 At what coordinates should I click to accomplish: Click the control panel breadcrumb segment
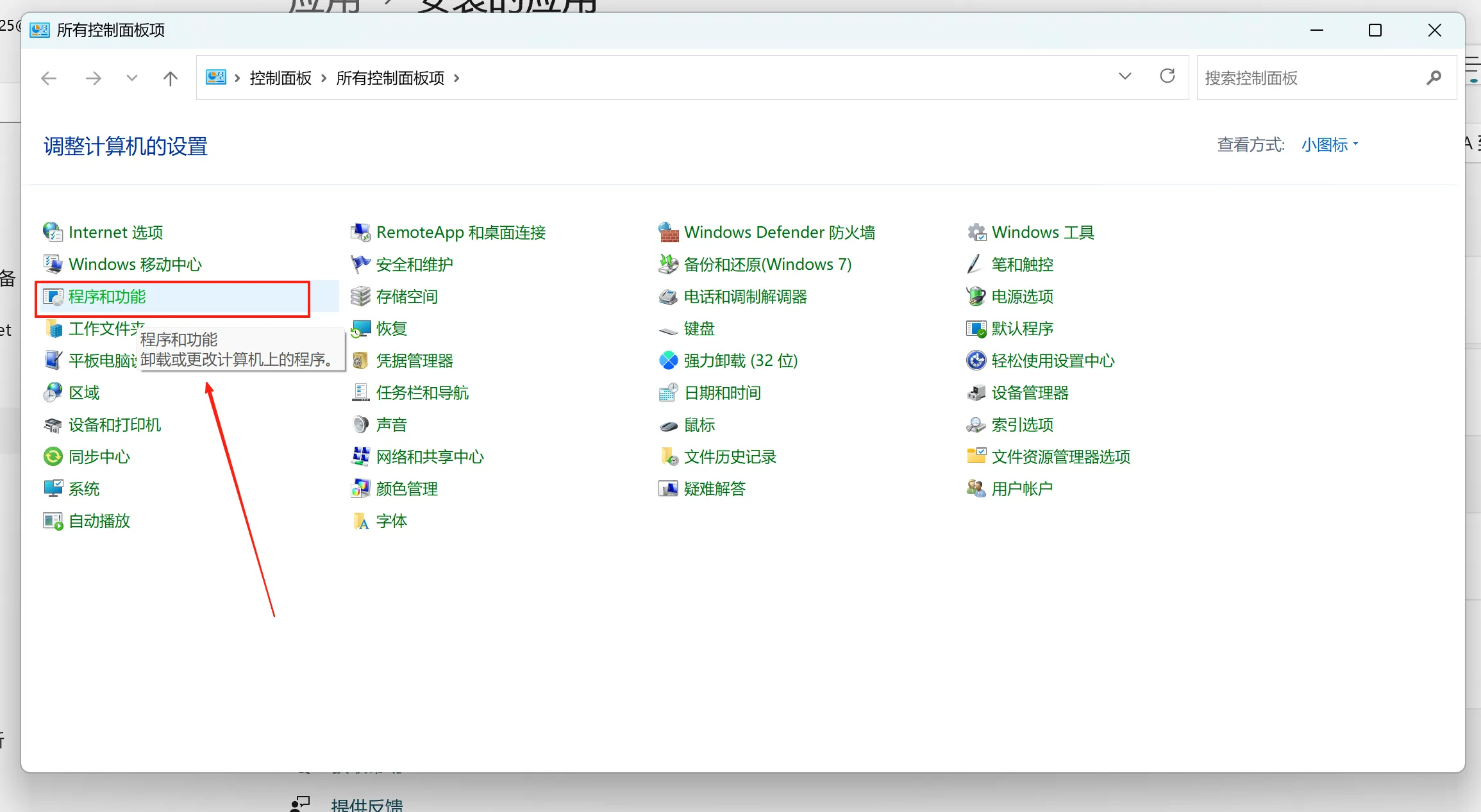280,78
